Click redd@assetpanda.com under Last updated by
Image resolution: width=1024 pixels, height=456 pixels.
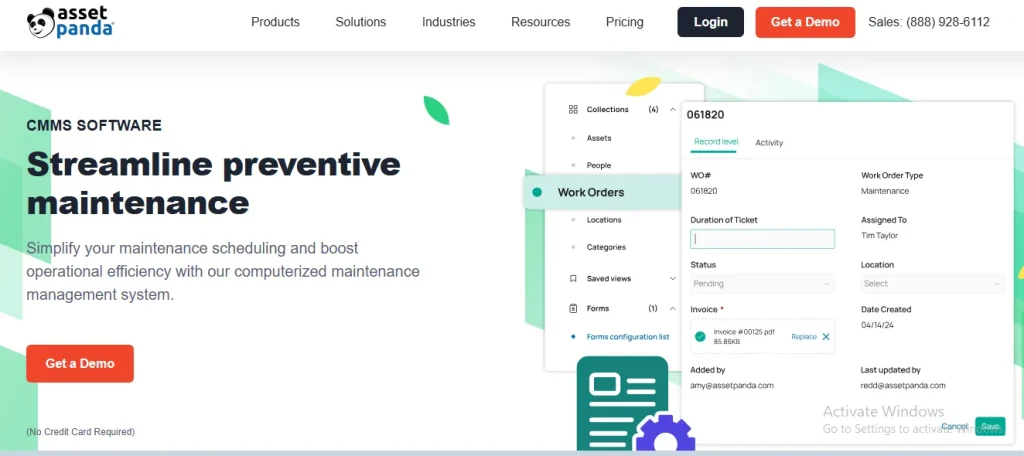(x=903, y=385)
